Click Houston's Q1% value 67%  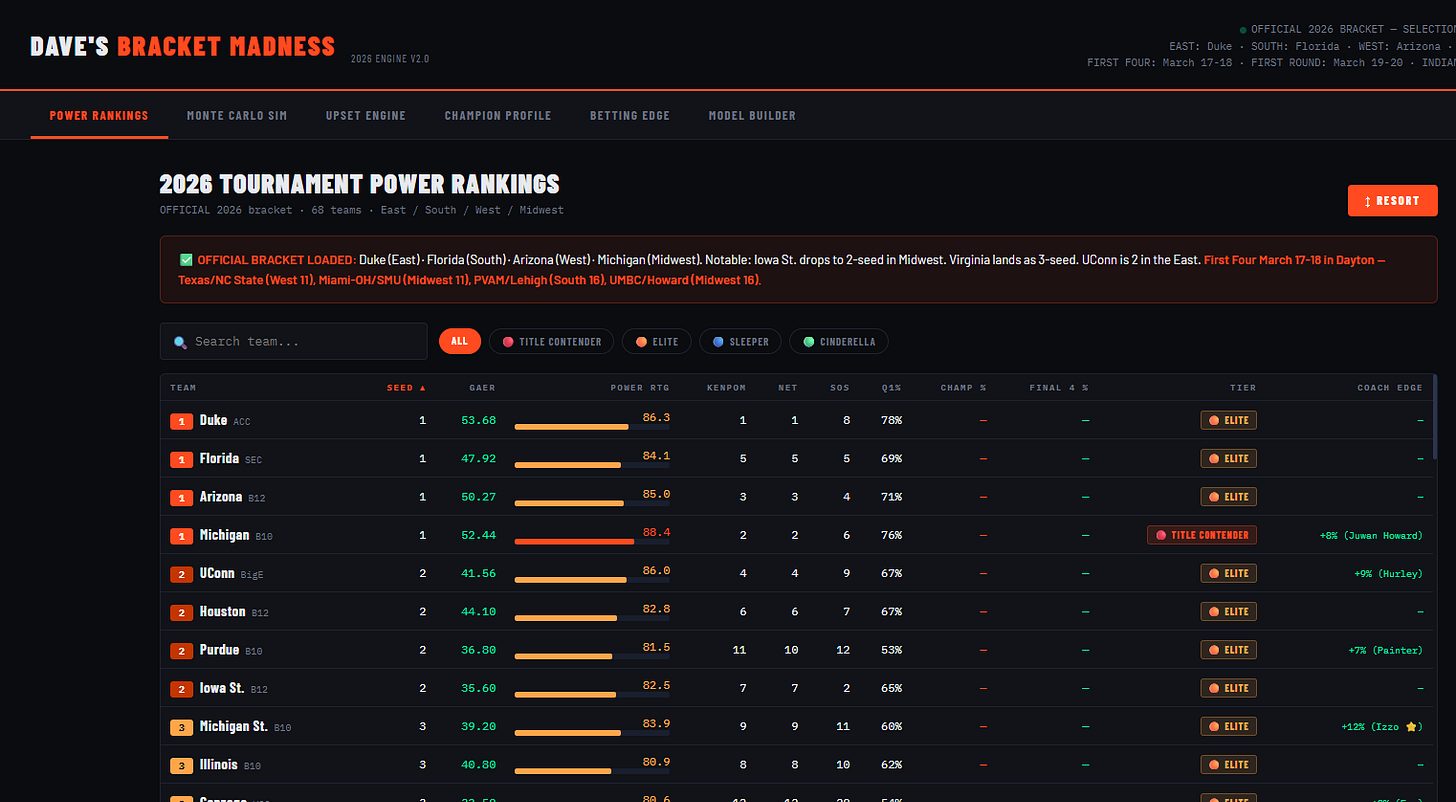pos(892,612)
